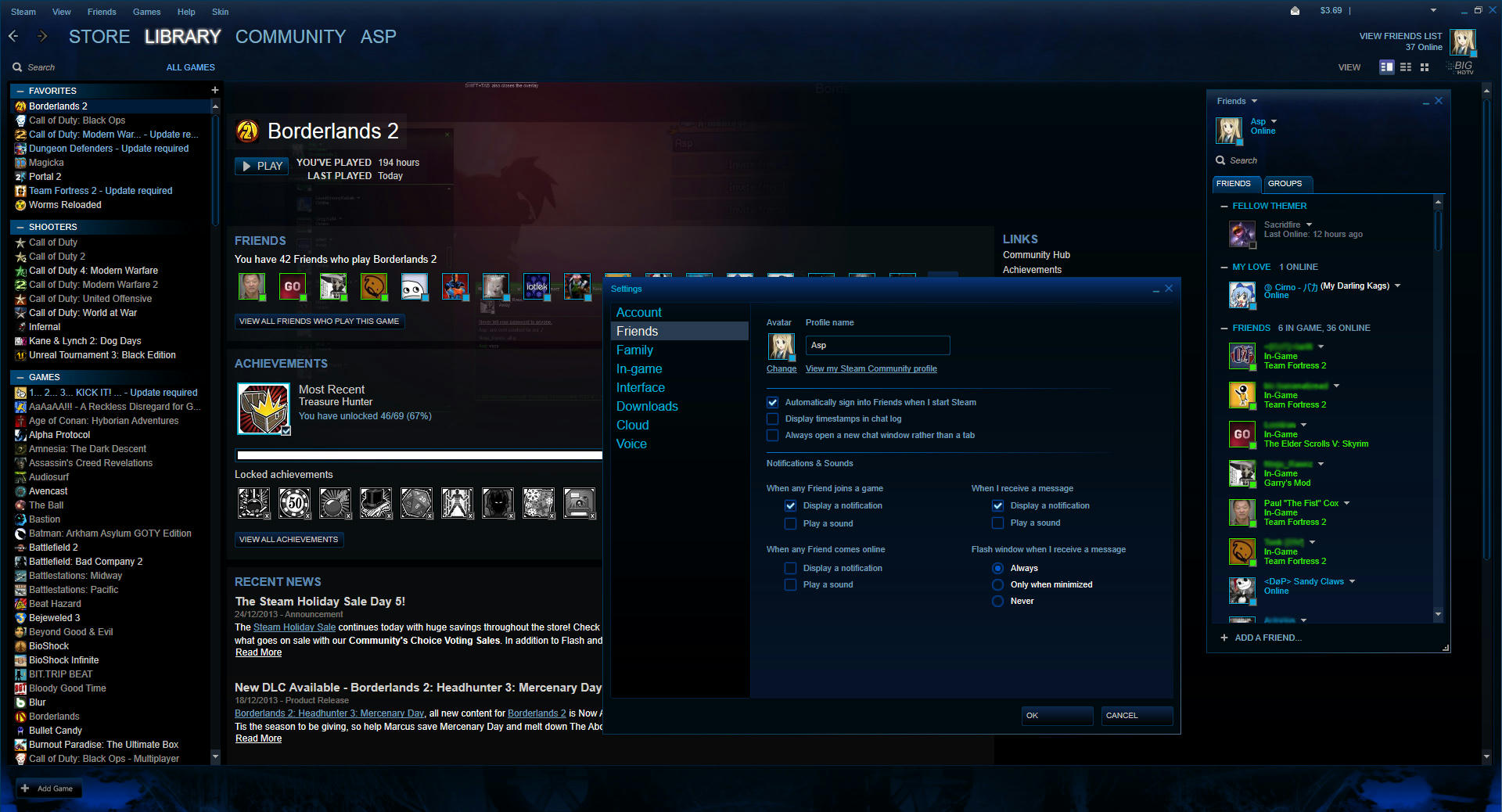This screenshot has height=812, width=1502.
Task: Launch Big Picture mode
Action: [1461, 67]
